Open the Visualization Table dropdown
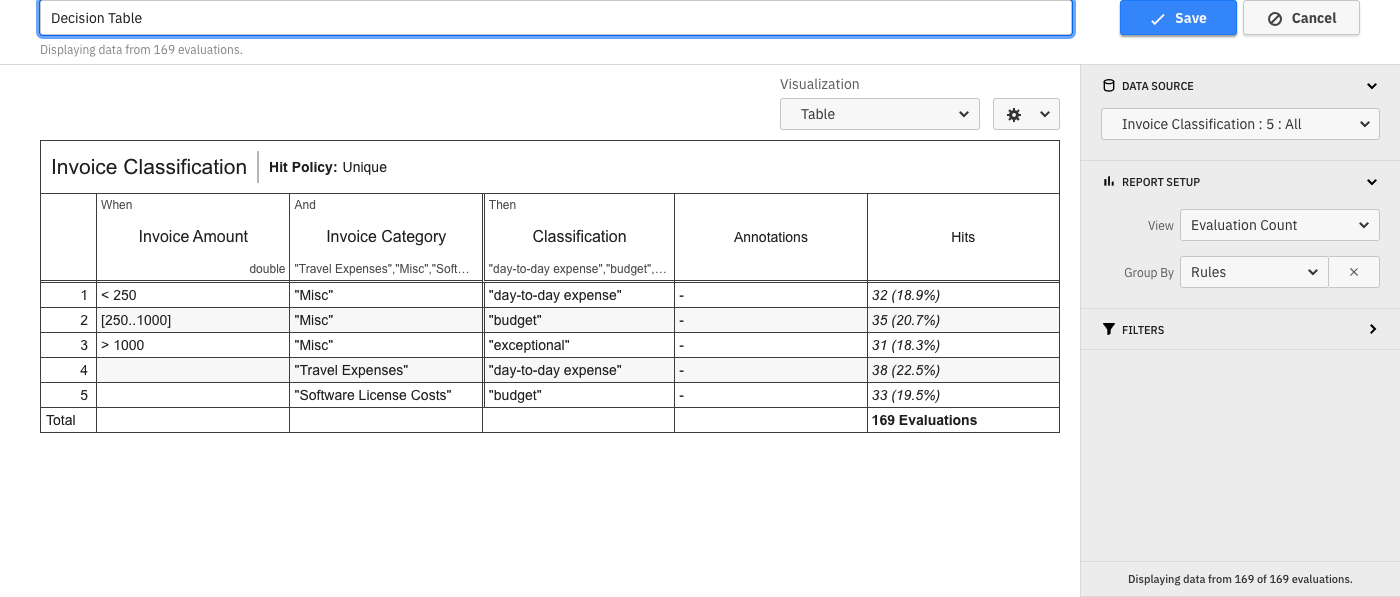Viewport: 1400px width, 597px height. pyautogui.click(x=879, y=114)
